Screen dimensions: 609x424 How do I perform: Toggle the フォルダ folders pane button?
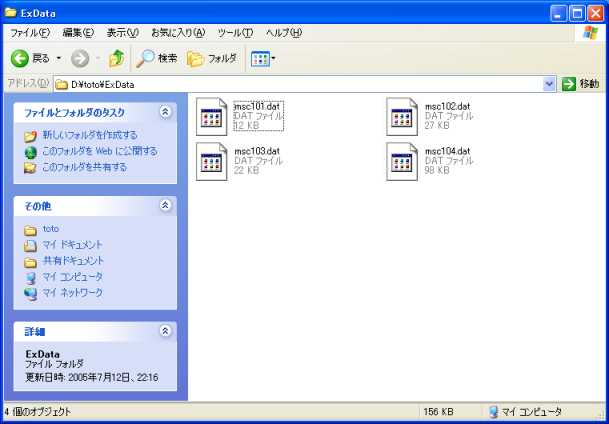click(212, 59)
